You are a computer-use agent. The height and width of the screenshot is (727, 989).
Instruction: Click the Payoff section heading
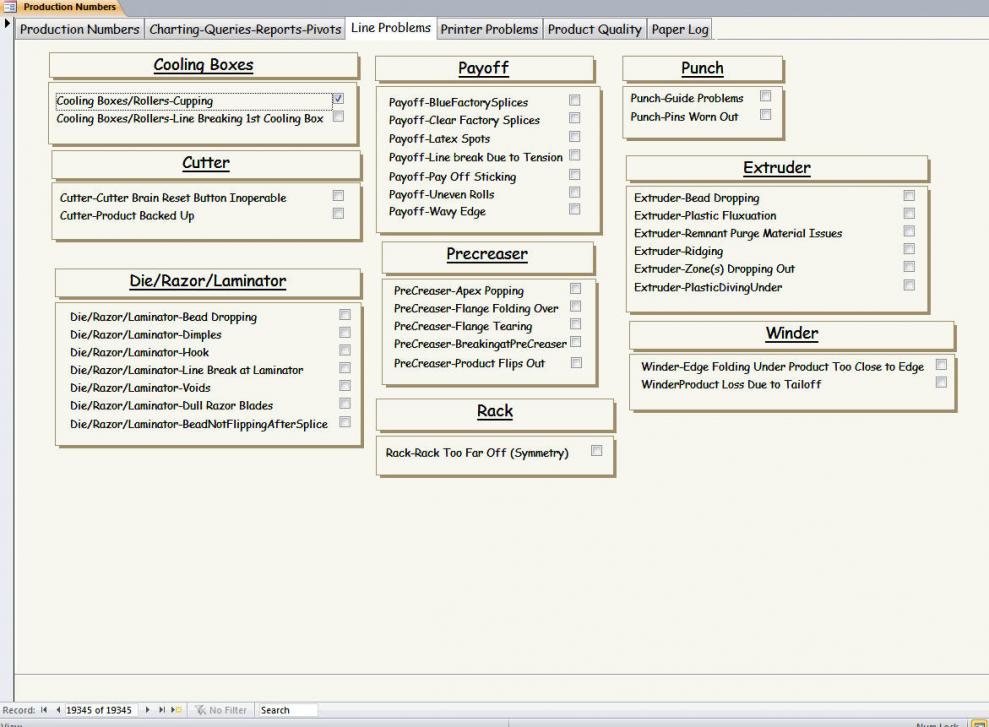tap(484, 68)
